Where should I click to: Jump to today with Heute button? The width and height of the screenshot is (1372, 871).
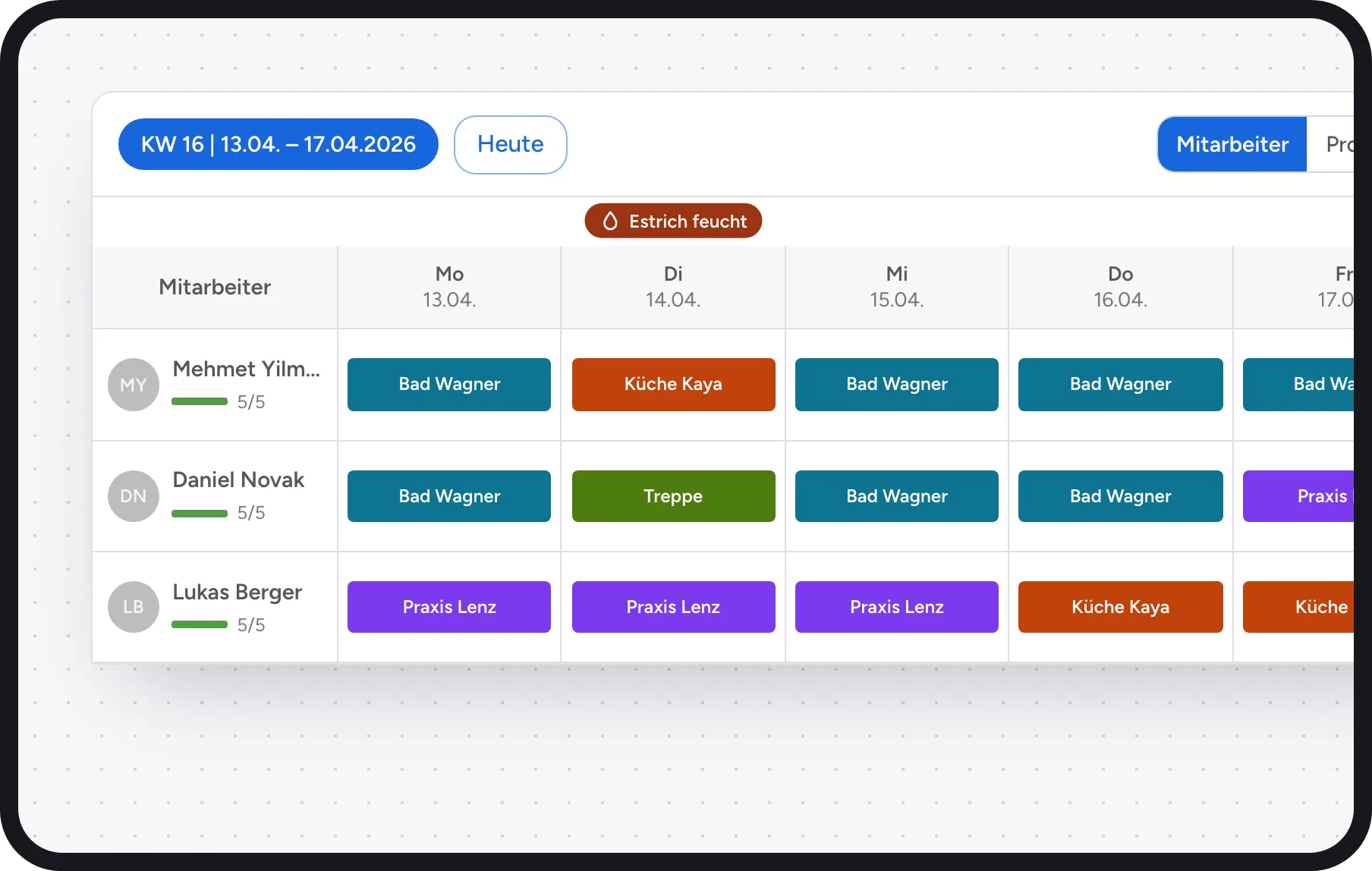(510, 144)
